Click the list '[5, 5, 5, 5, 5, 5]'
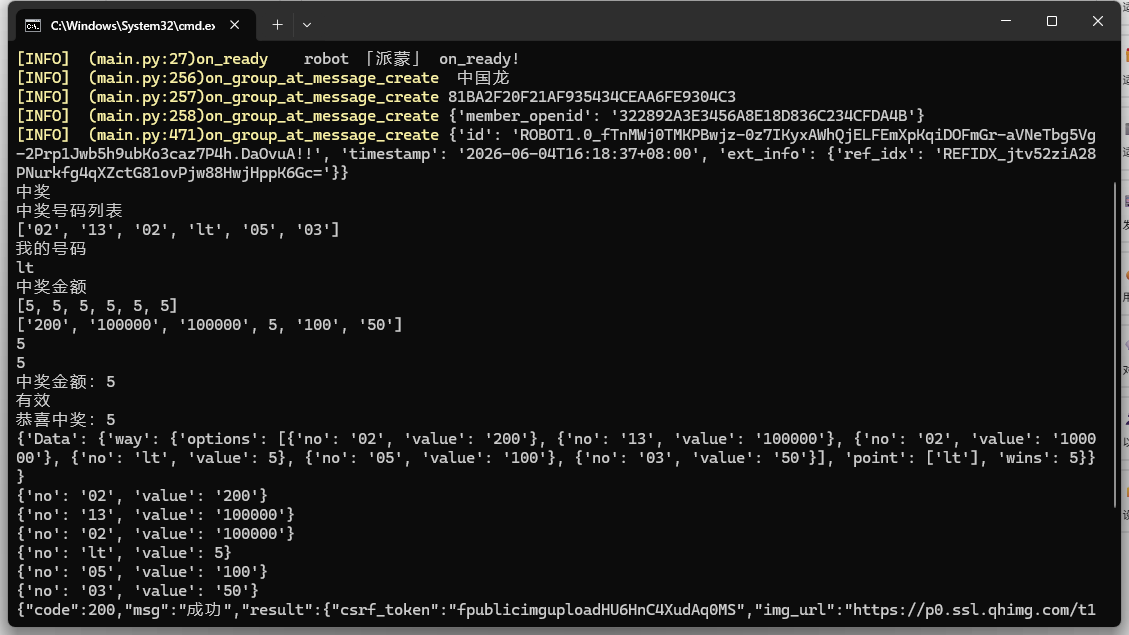The width and height of the screenshot is (1129, 635). [97, 306]
